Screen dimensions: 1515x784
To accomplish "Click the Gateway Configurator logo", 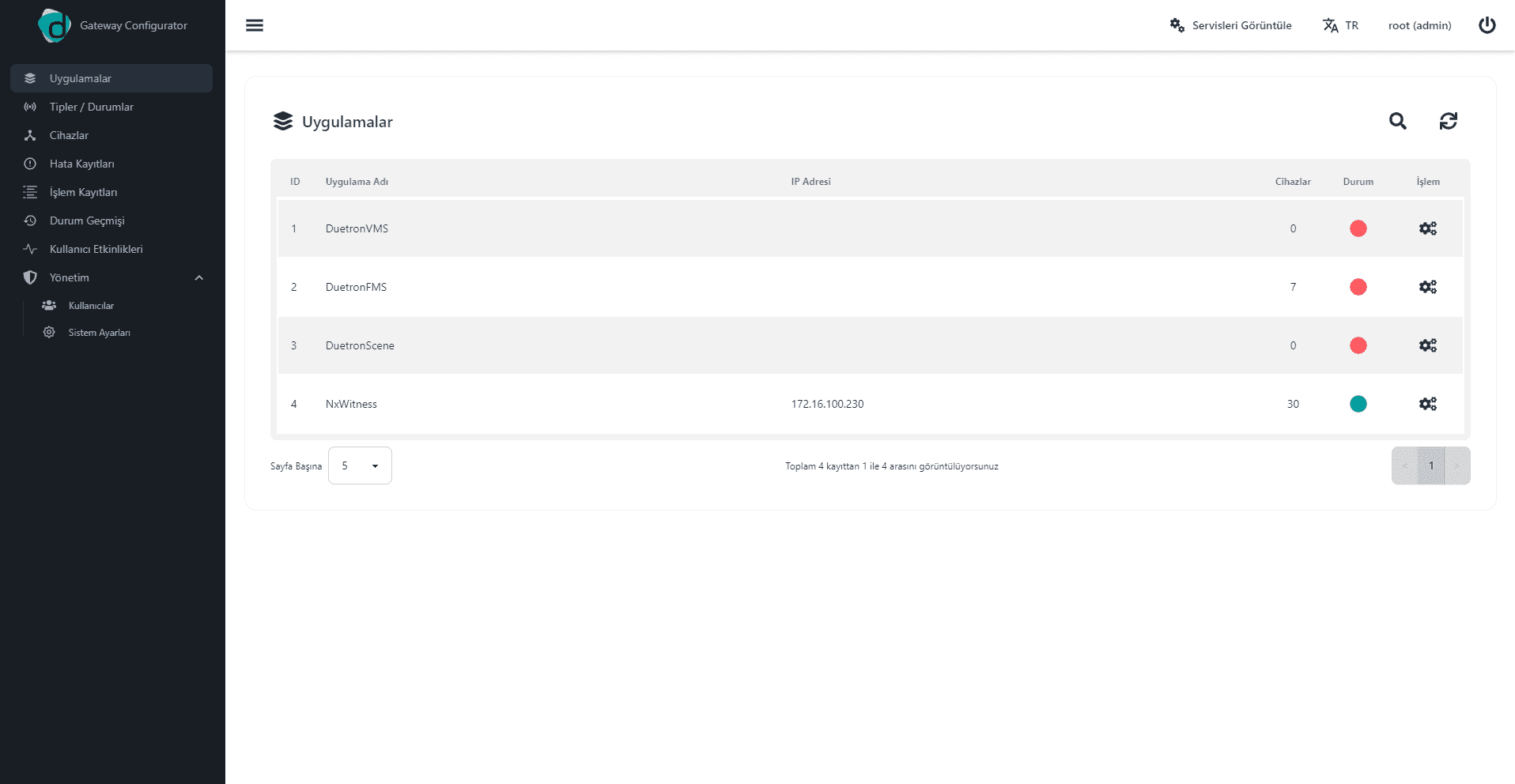I will pyautogui.click(x=55, y=25).
